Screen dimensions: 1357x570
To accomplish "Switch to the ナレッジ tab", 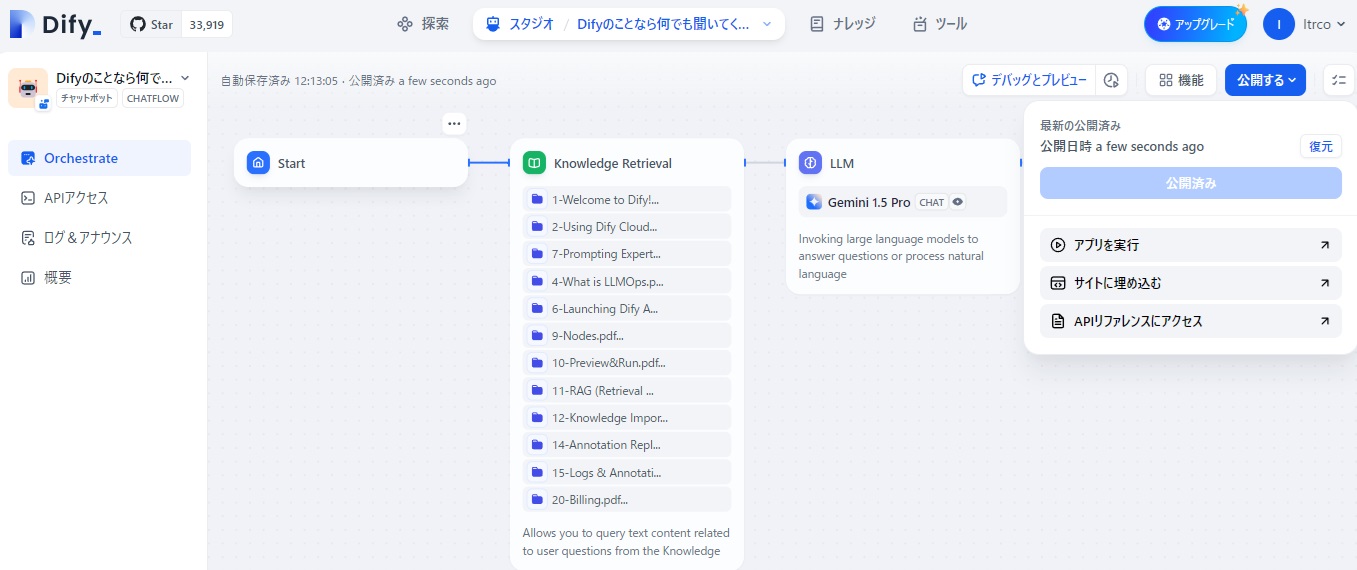I will [843, 24].
